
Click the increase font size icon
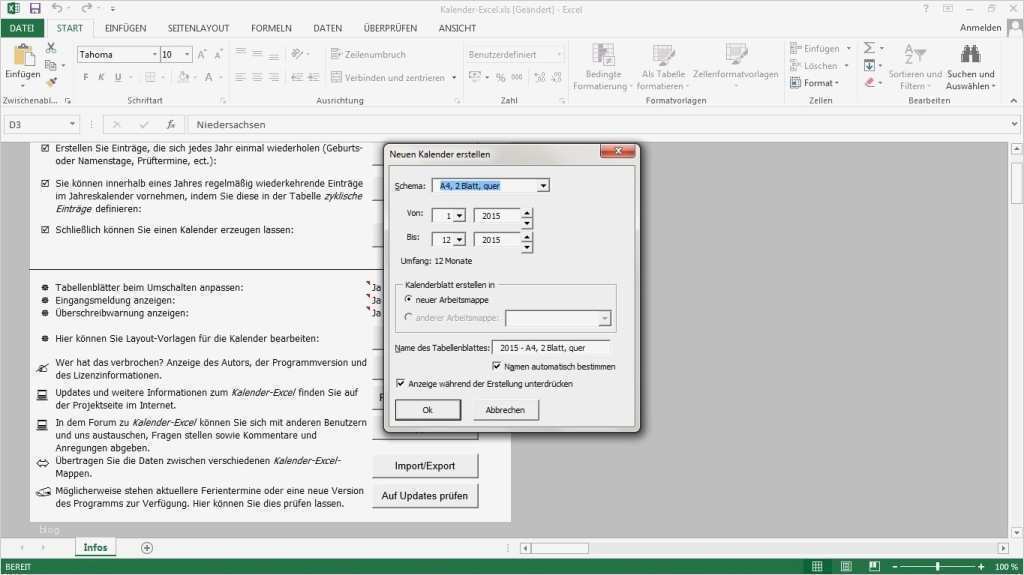pyautogui.click(x=202, y=54)
